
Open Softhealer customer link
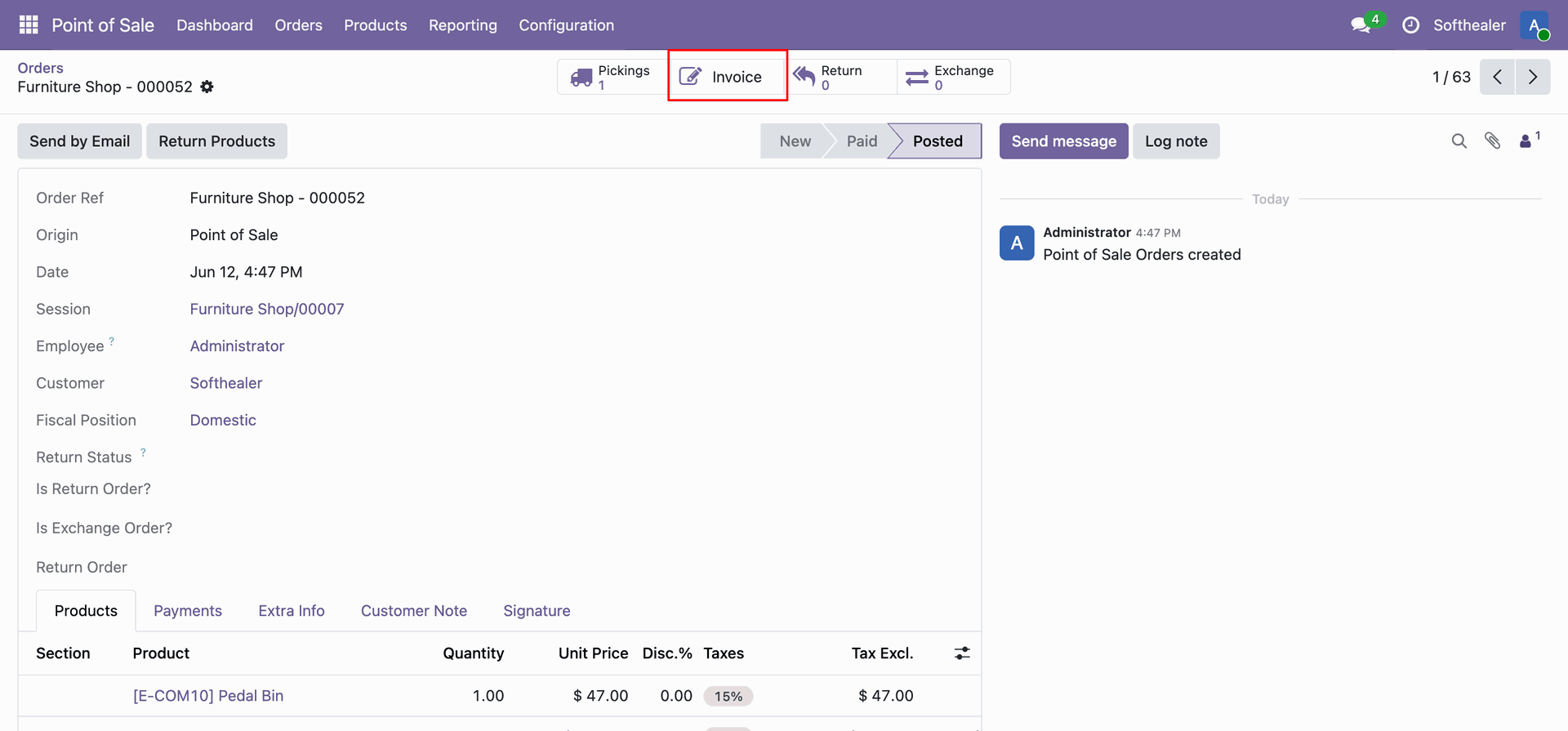click(x=226, y=383)
